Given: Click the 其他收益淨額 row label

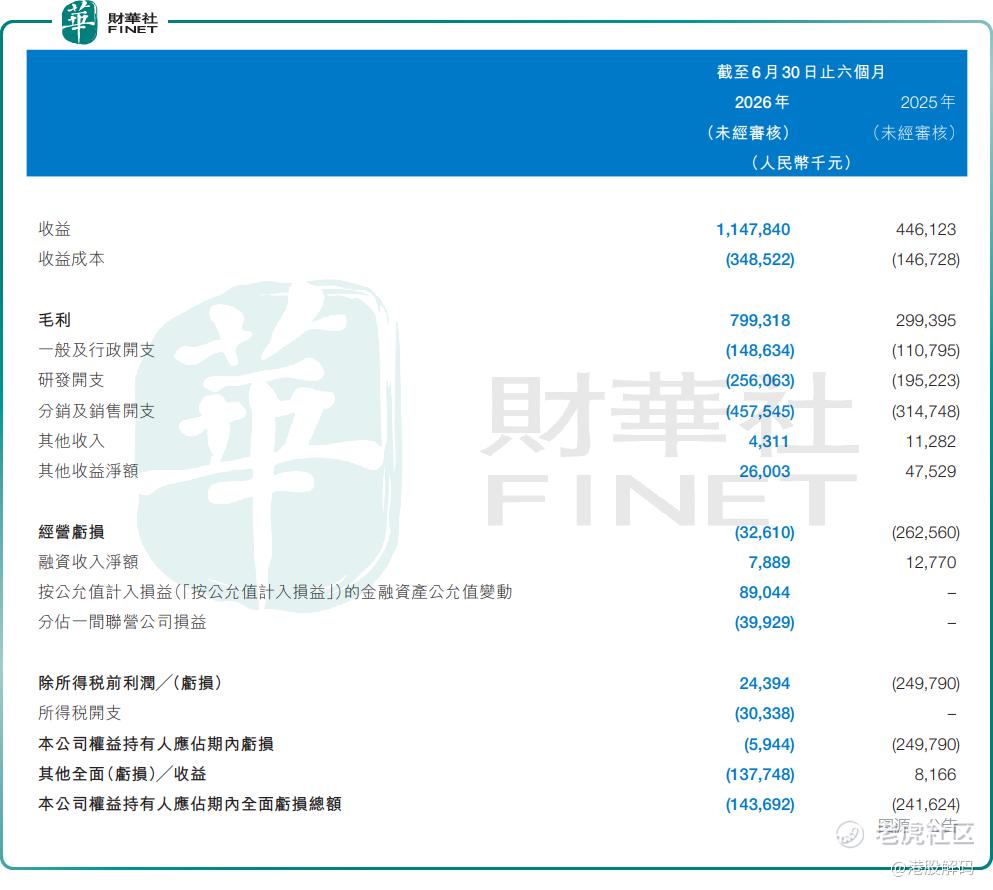Looking at the screenshot, I should point(88,471).
